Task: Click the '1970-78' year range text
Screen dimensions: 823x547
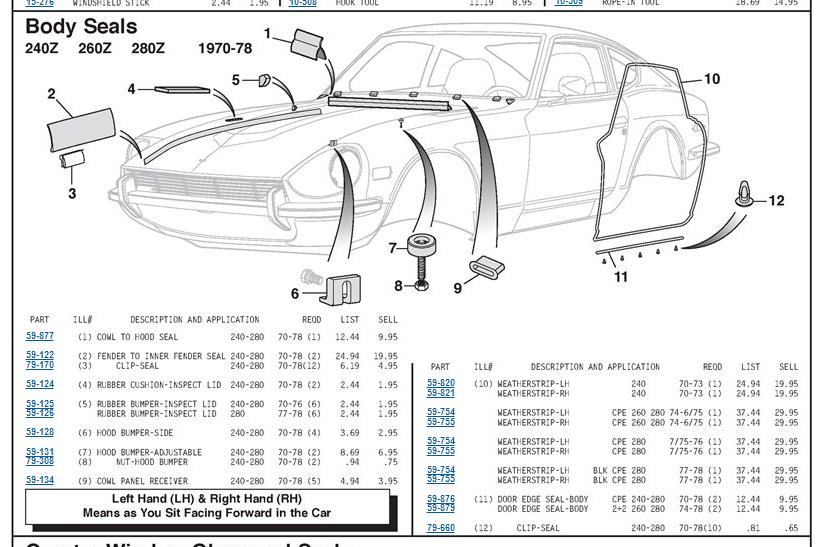Action: tap(225, 48)
